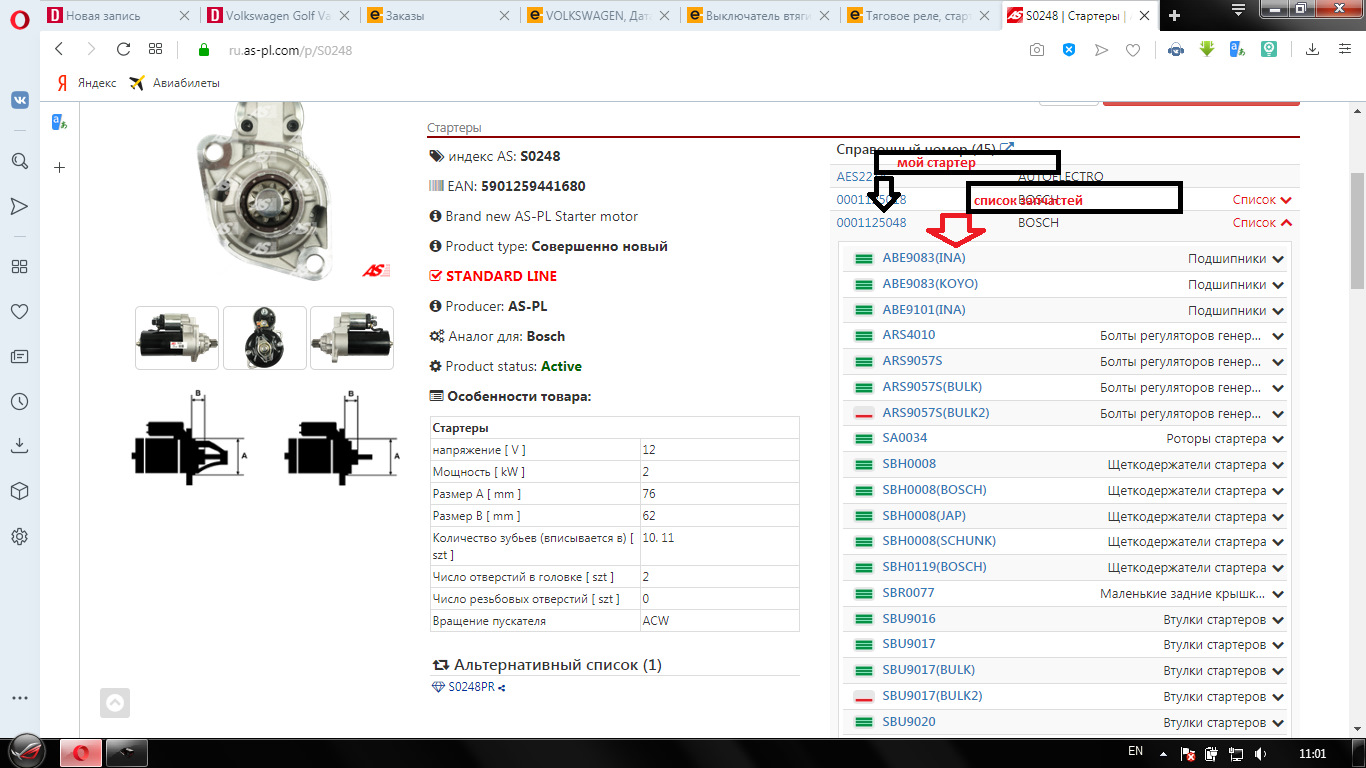Image resolution: width=1366 pixels, height=768 pixels.
Task: Open reference numbers external link icon
Action: coord(1008,149)
